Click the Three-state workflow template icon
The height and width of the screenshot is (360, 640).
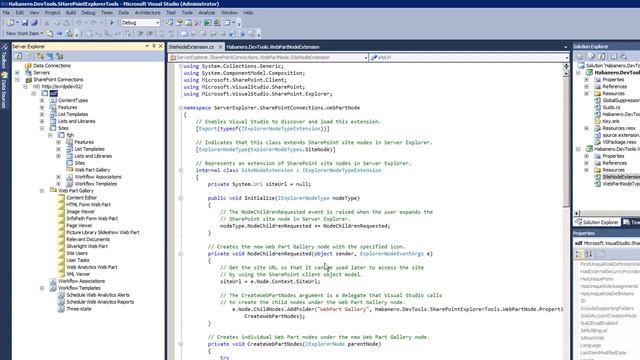pyautogui.click(x=61, y=309)
